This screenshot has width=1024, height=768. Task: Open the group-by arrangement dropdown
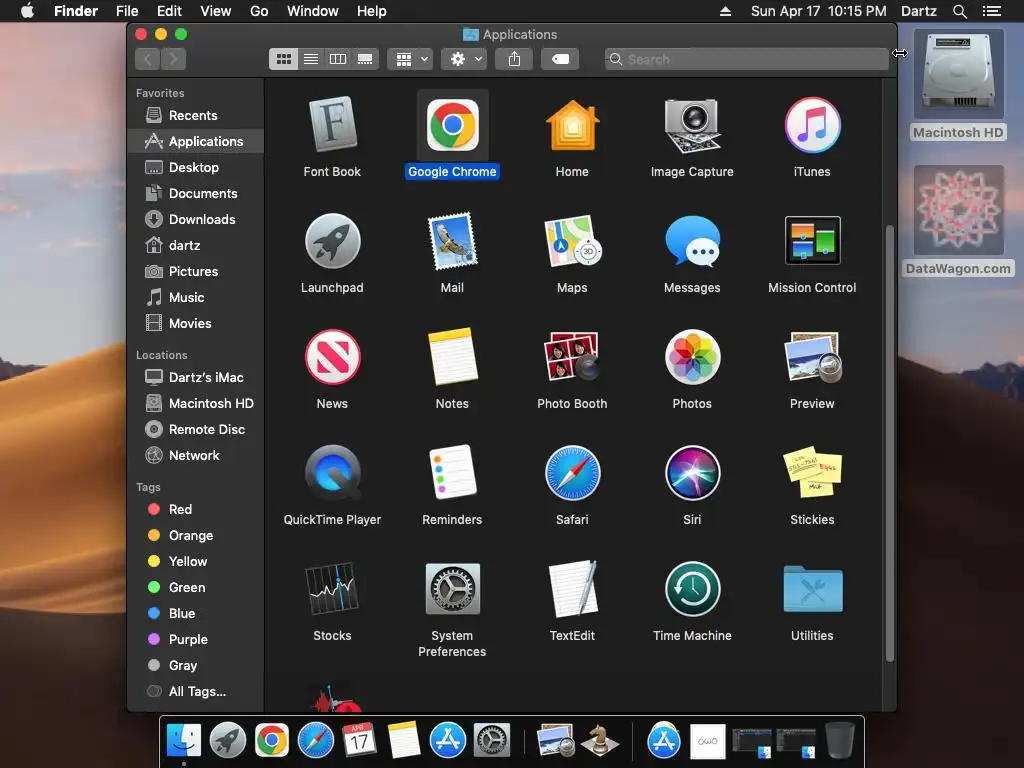410,59
